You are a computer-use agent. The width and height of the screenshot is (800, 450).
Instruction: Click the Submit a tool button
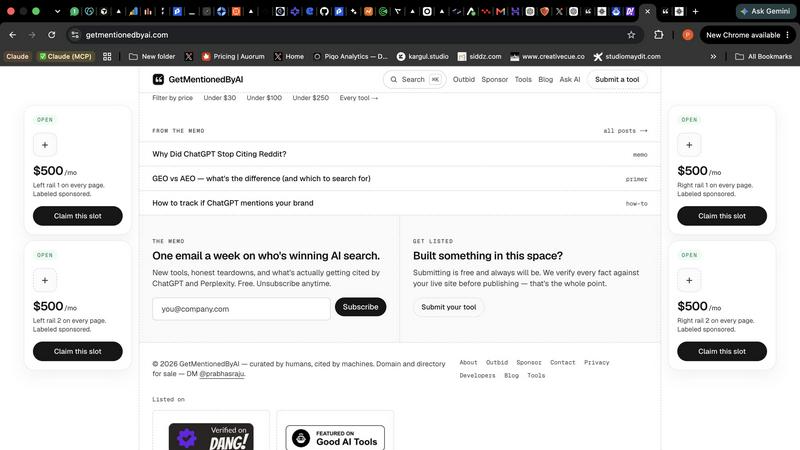pyautogui.click(x=617, y=79)
